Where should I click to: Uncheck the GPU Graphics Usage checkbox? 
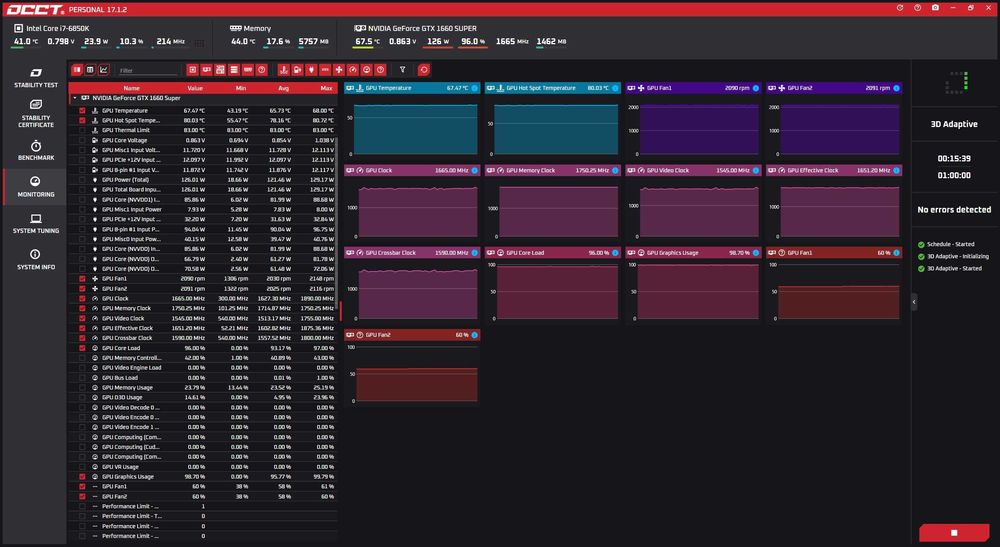click(x=82, y=476)
